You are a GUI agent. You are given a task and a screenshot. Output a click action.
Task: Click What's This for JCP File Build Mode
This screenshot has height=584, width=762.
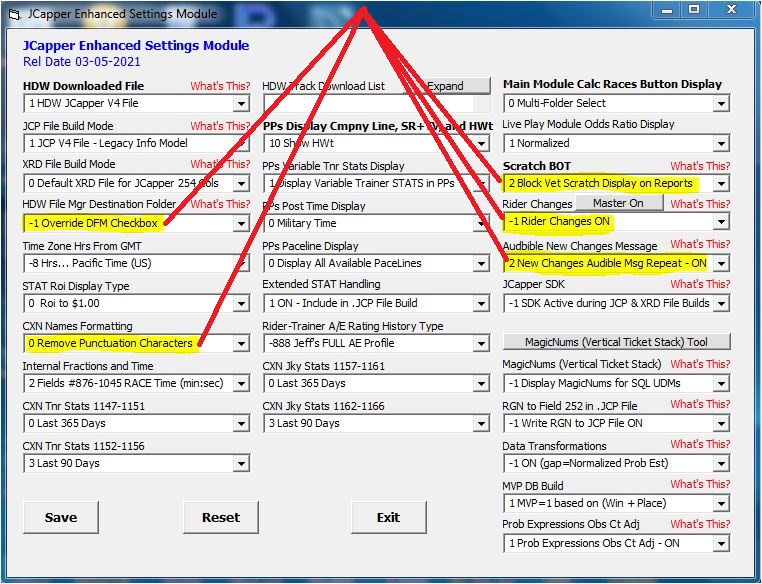[x=220, y=126]
